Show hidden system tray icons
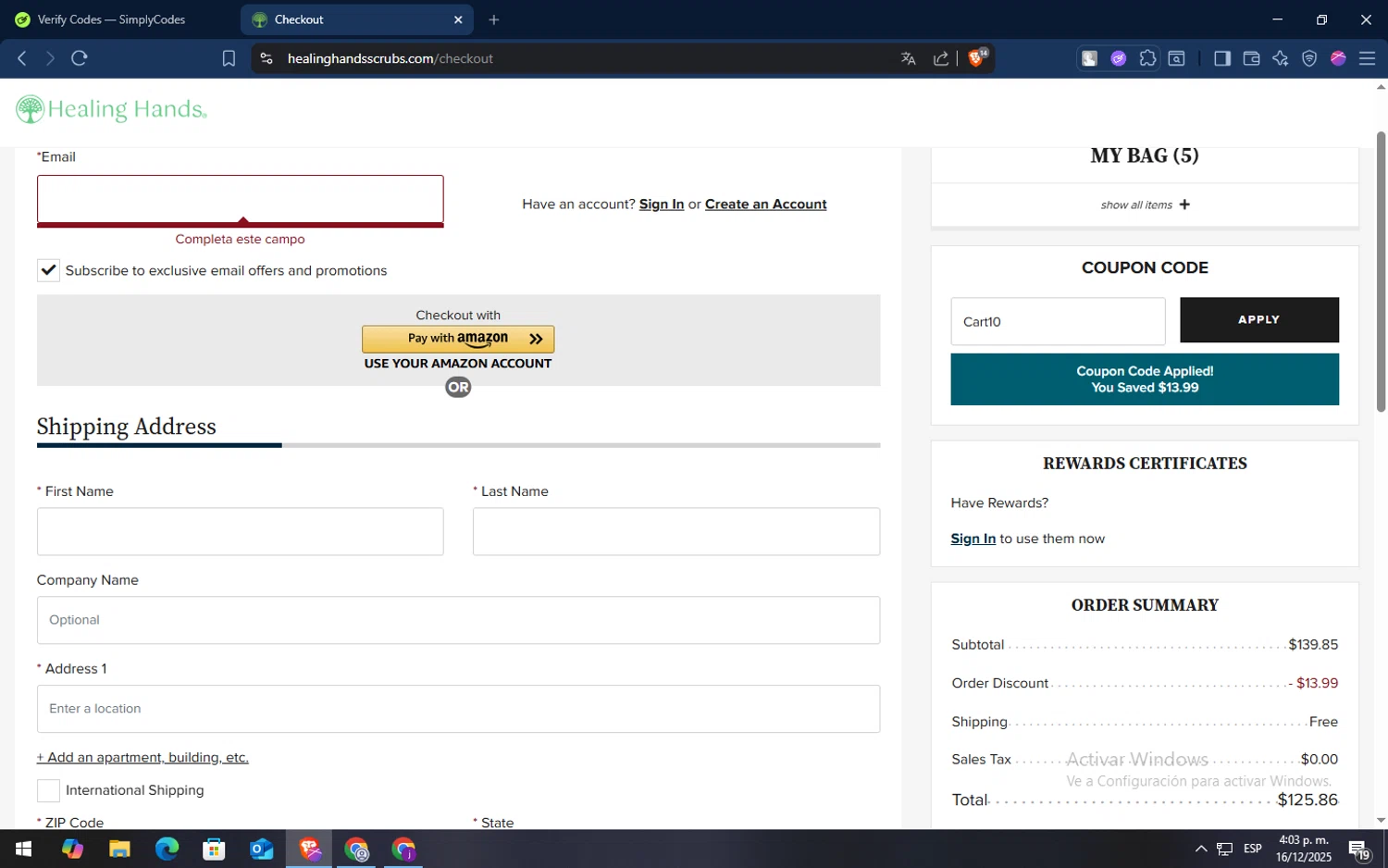 point(1200,849)
